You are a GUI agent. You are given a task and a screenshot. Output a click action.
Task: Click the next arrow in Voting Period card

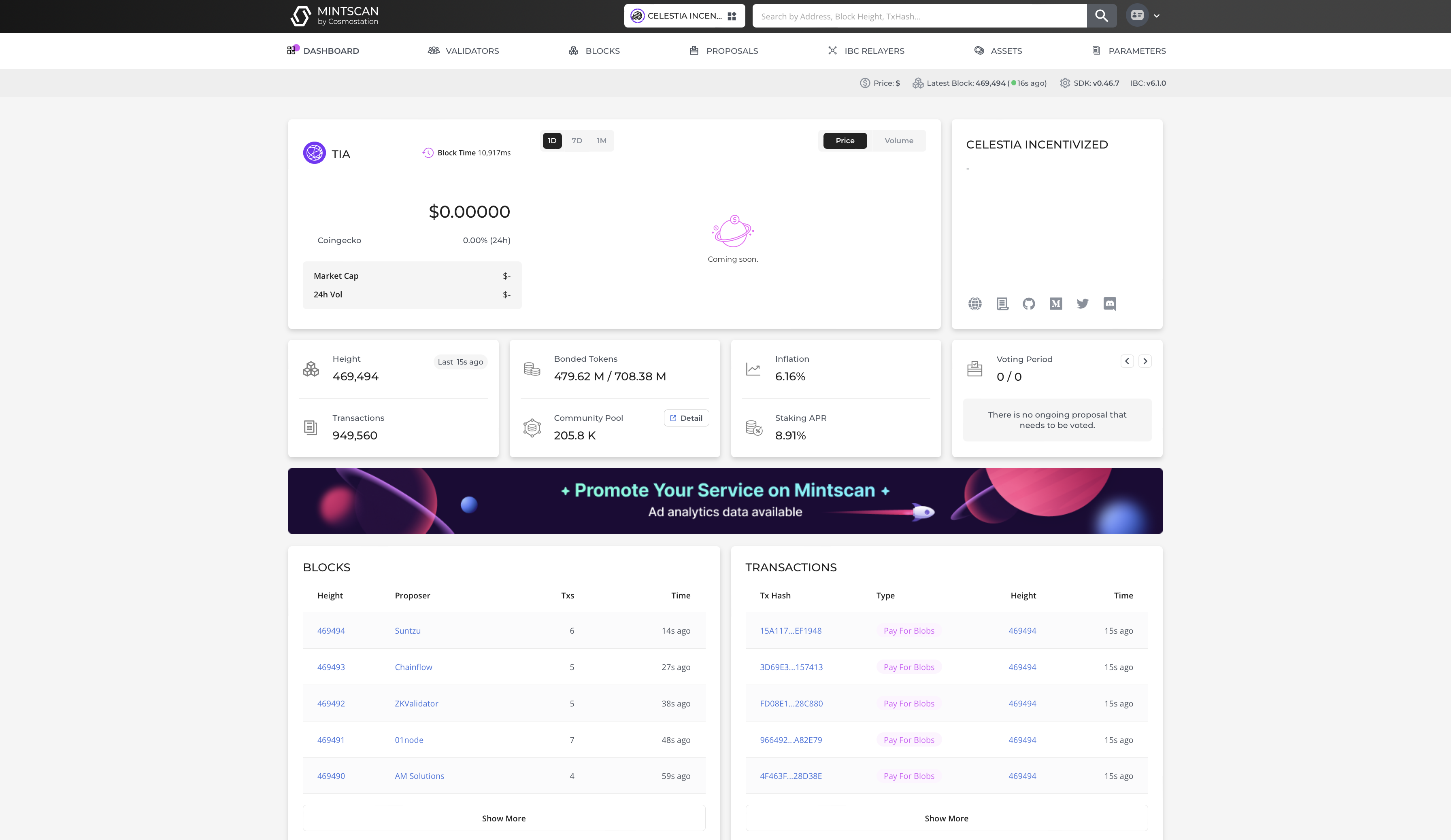tap(1145, 361)
